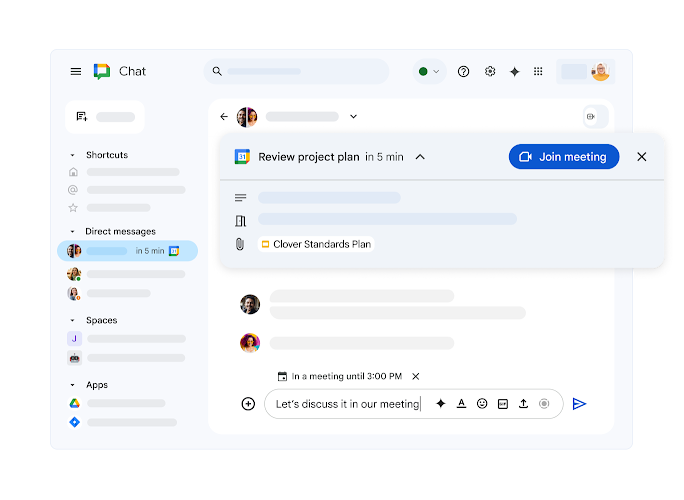
Task: Insert a GIF using the GIF icon
Action: click(503, 404)
